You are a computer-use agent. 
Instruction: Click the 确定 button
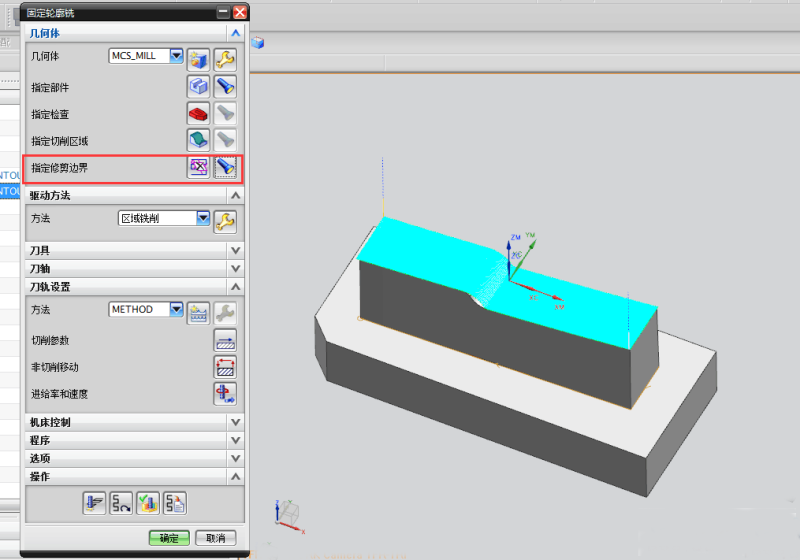tap(169, 538)
